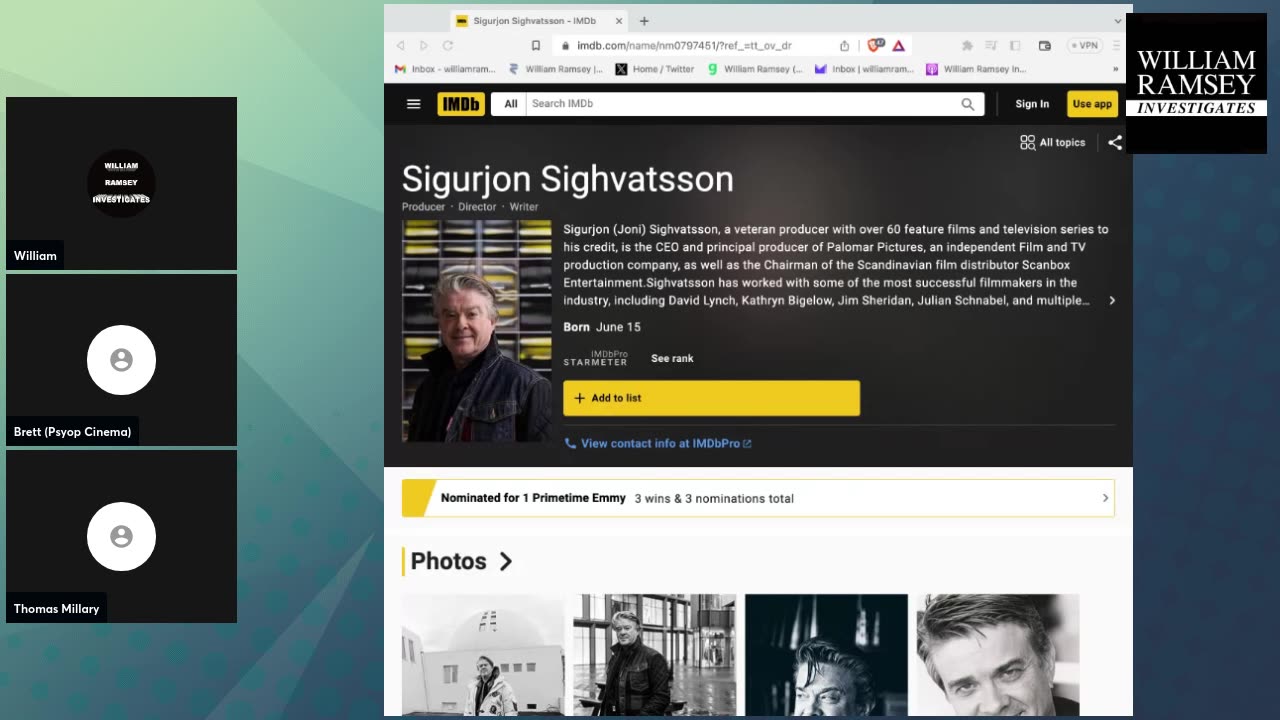This screenshot has width=1280, height=720.
Task: Open the All search category dropdown
Action: [510, 104]
